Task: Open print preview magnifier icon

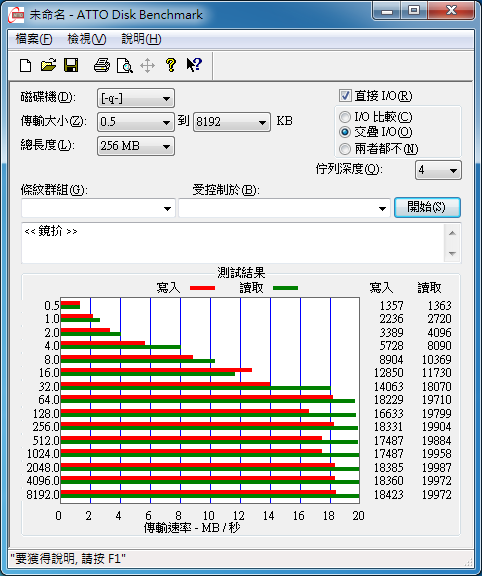Action: [x=125, y=66]
